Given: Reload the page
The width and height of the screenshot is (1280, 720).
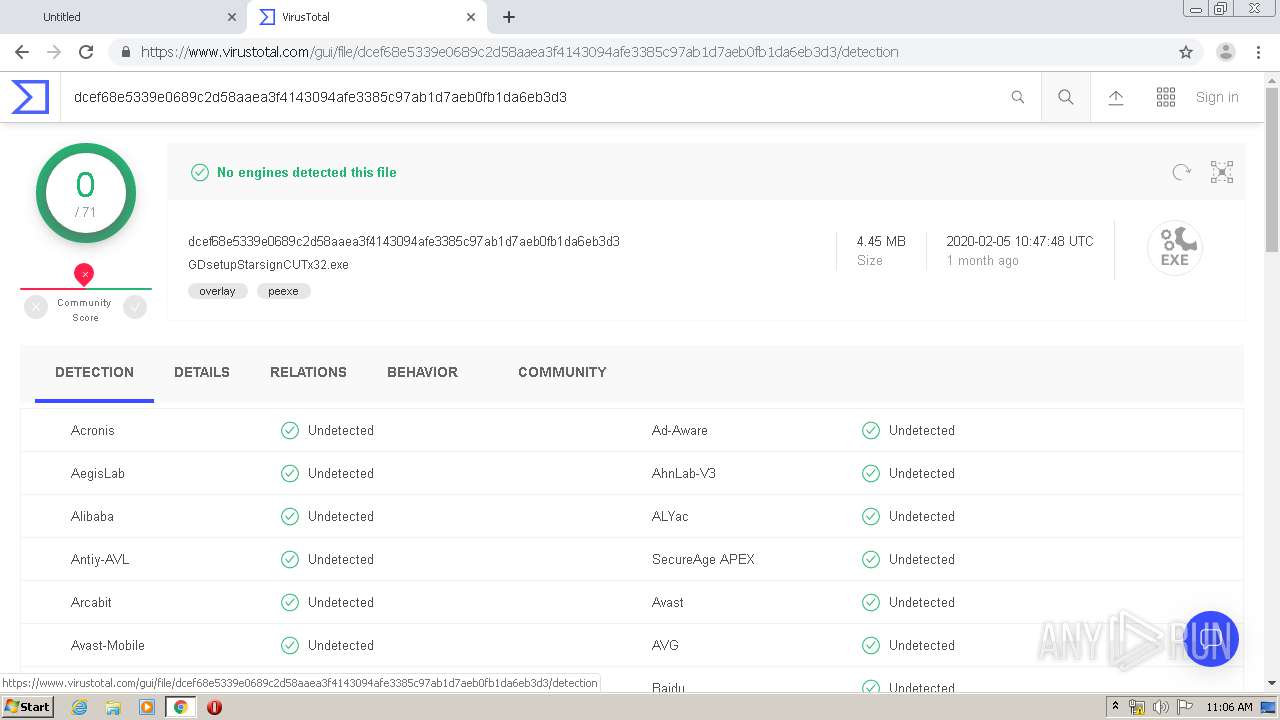Looking at the screenshot, I should tap(86, 52).
